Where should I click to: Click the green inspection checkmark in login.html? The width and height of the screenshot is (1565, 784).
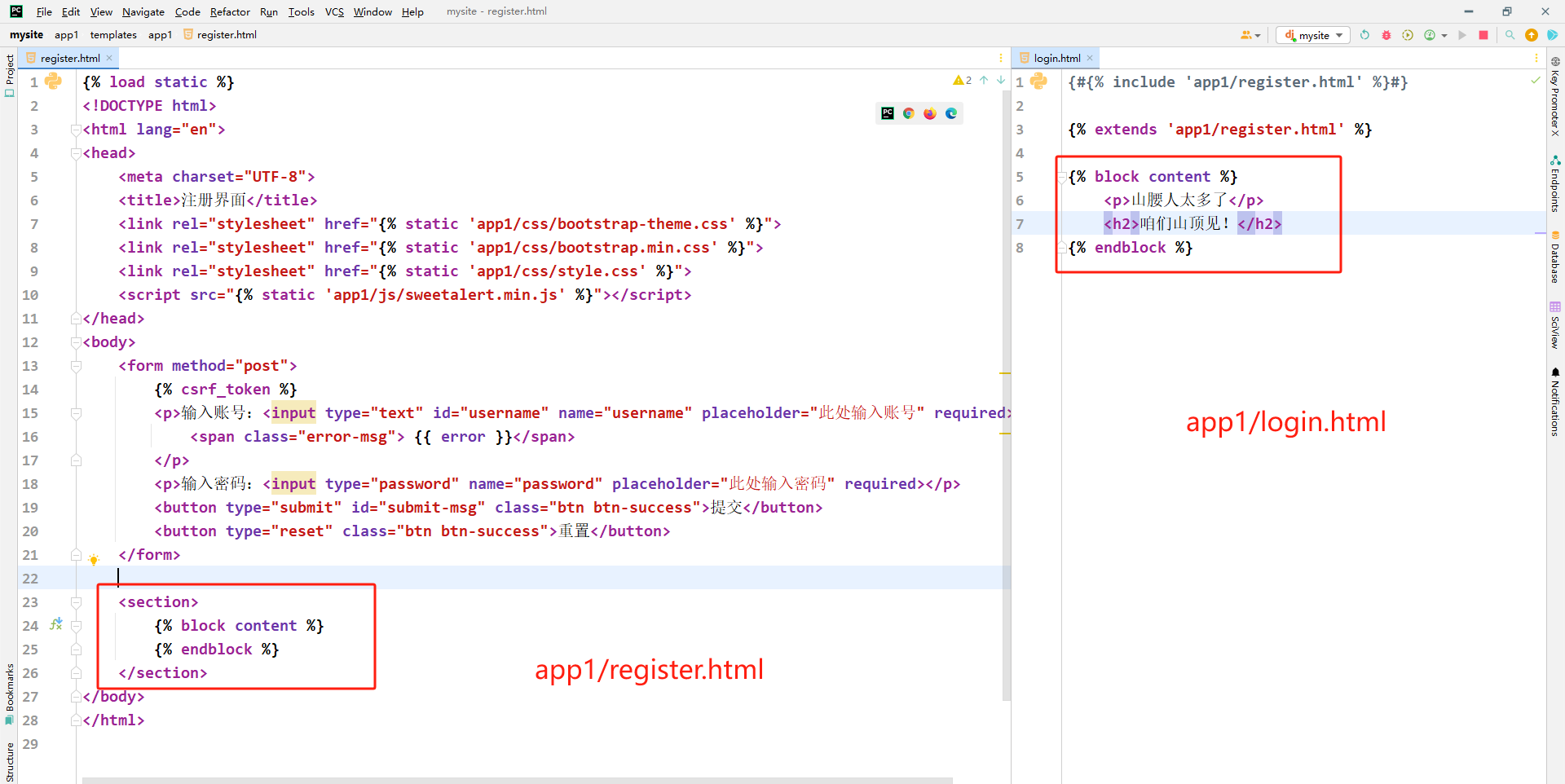click(x=1536, y=80)
